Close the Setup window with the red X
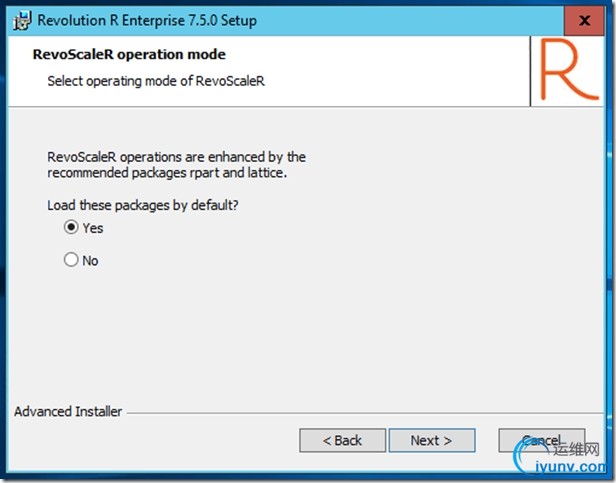Screen dimensions: 616x483 tap(584, 20)
